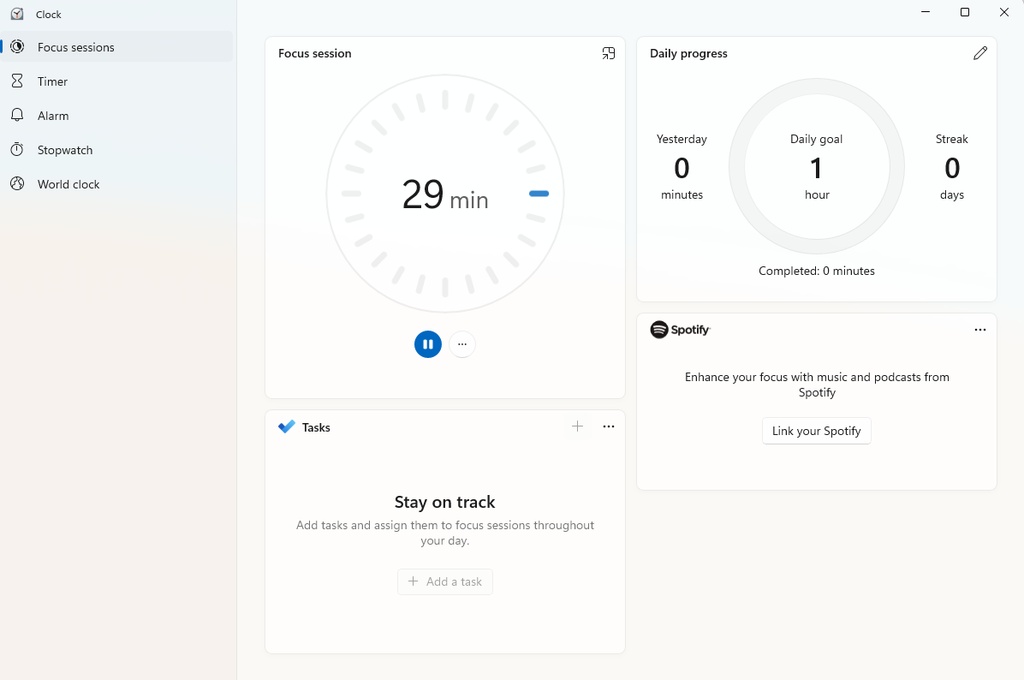
Task: Click the Spotify logo
Action: 680,329
